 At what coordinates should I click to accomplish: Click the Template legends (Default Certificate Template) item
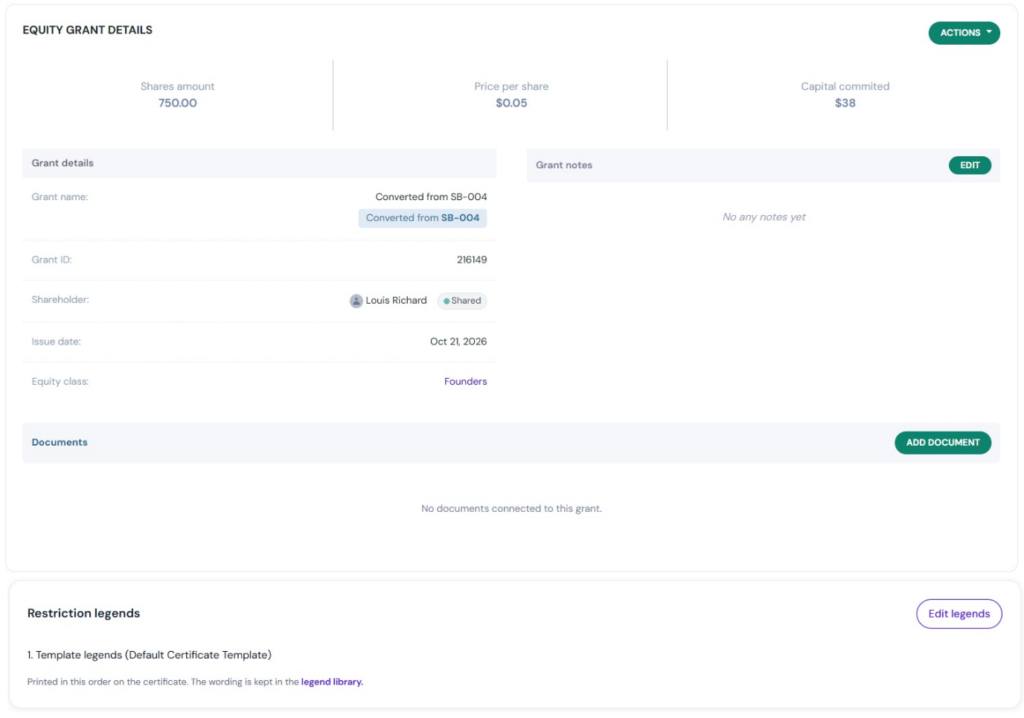pos(149,655)
